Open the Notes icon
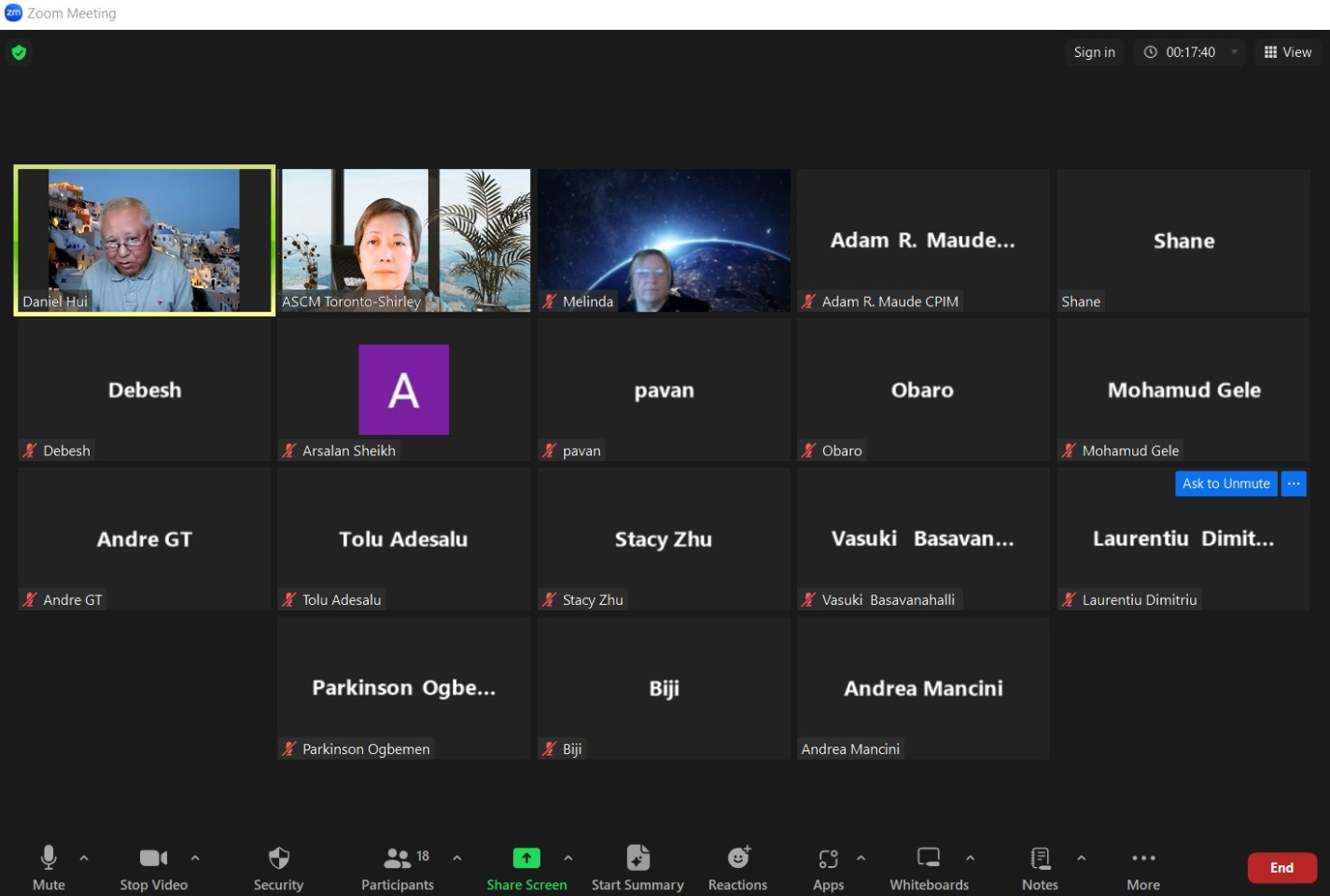 tap(1040, 858)
